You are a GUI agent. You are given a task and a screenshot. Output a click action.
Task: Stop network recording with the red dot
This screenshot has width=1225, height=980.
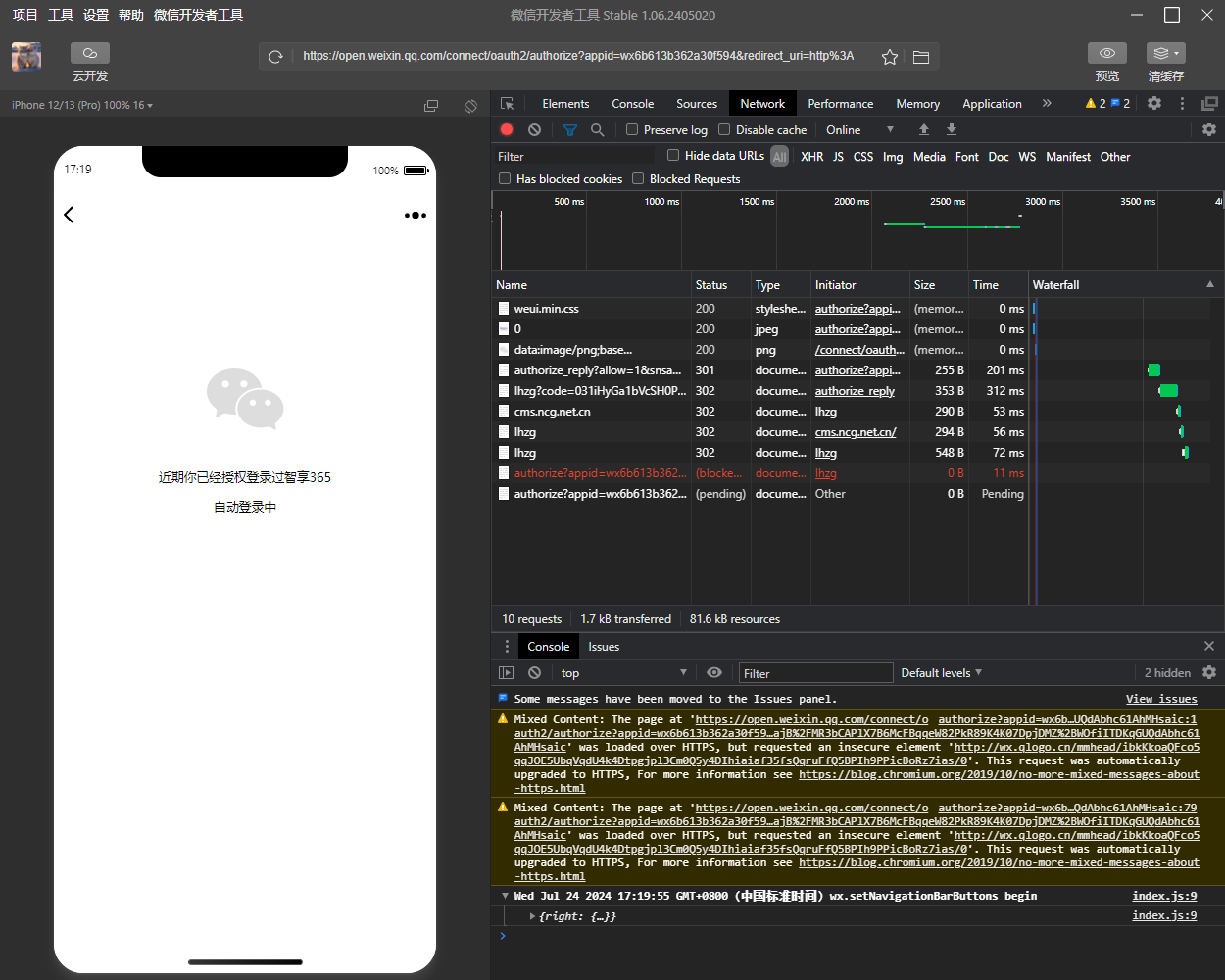pos(507,129)
